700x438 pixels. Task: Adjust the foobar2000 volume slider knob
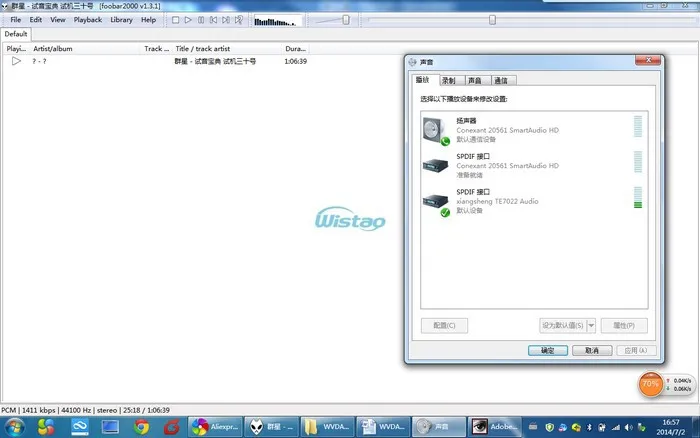[x=346, y=20]
